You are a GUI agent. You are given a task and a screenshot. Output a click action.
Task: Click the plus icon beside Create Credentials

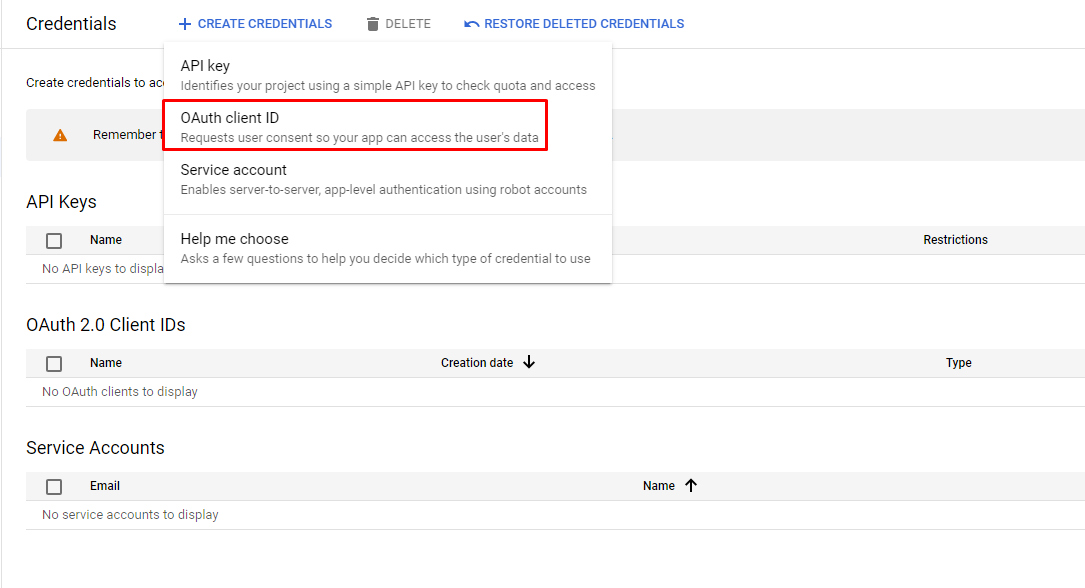point(184,24)
